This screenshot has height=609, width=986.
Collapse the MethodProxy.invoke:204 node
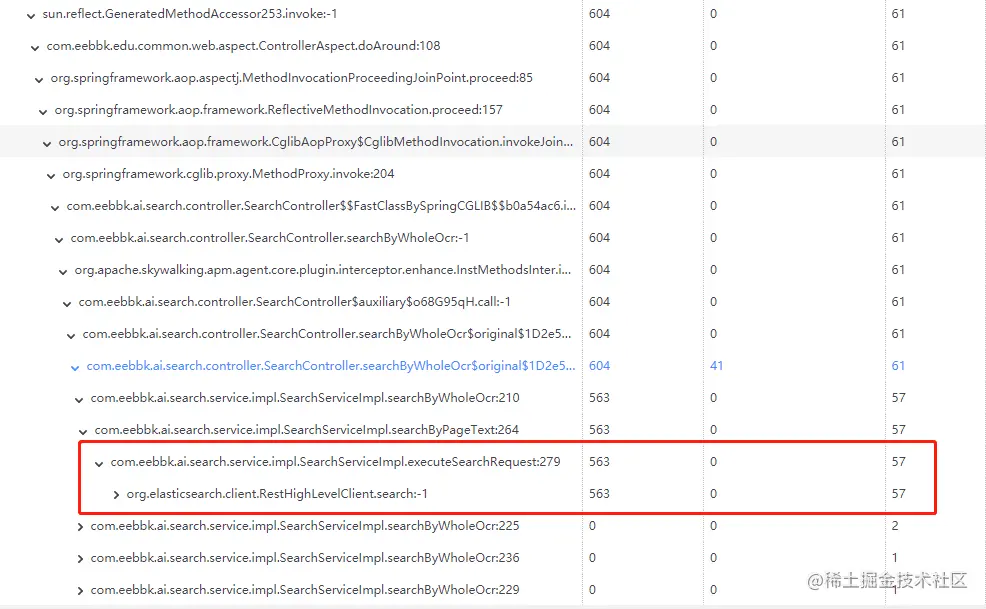tap(51, 176)
